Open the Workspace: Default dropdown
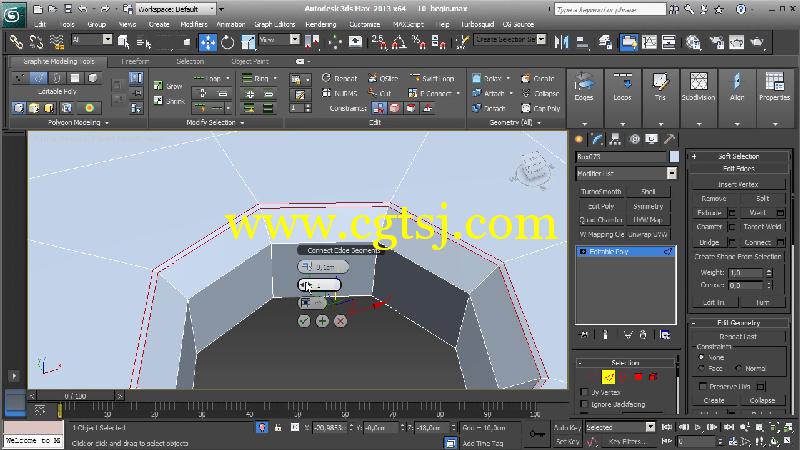800x450 pixels. tap(177, 9)
